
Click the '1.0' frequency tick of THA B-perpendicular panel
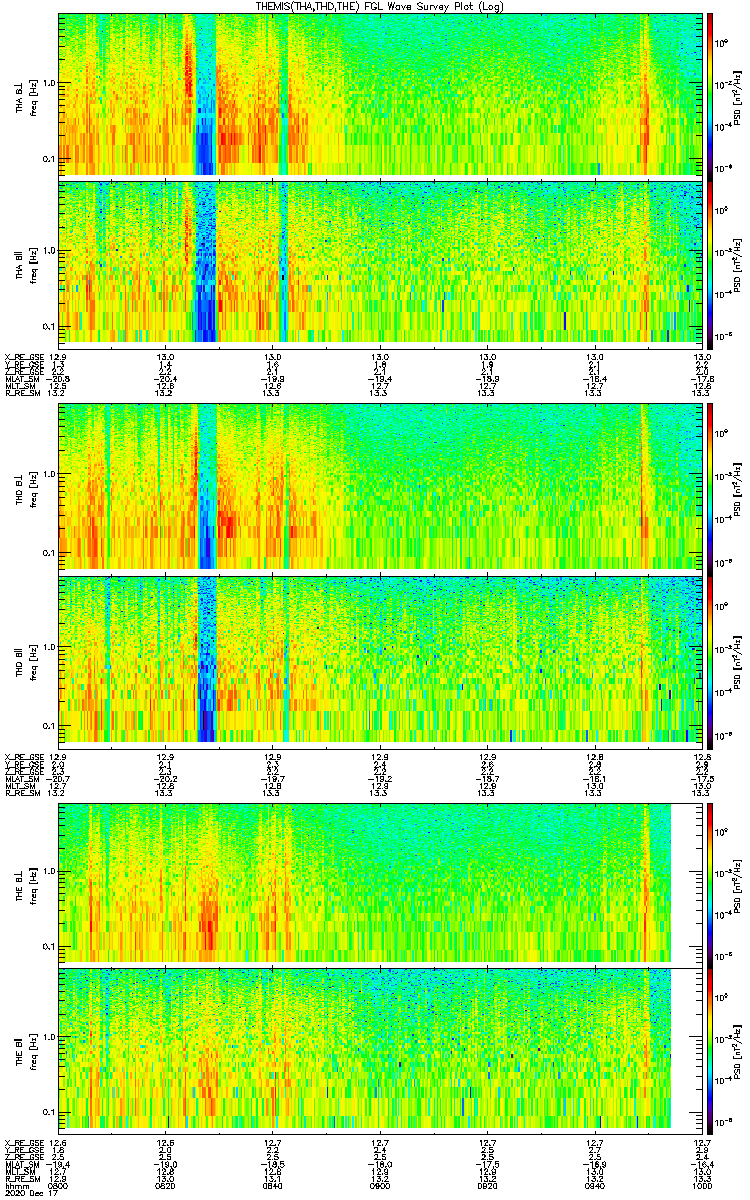click(48, 83)
